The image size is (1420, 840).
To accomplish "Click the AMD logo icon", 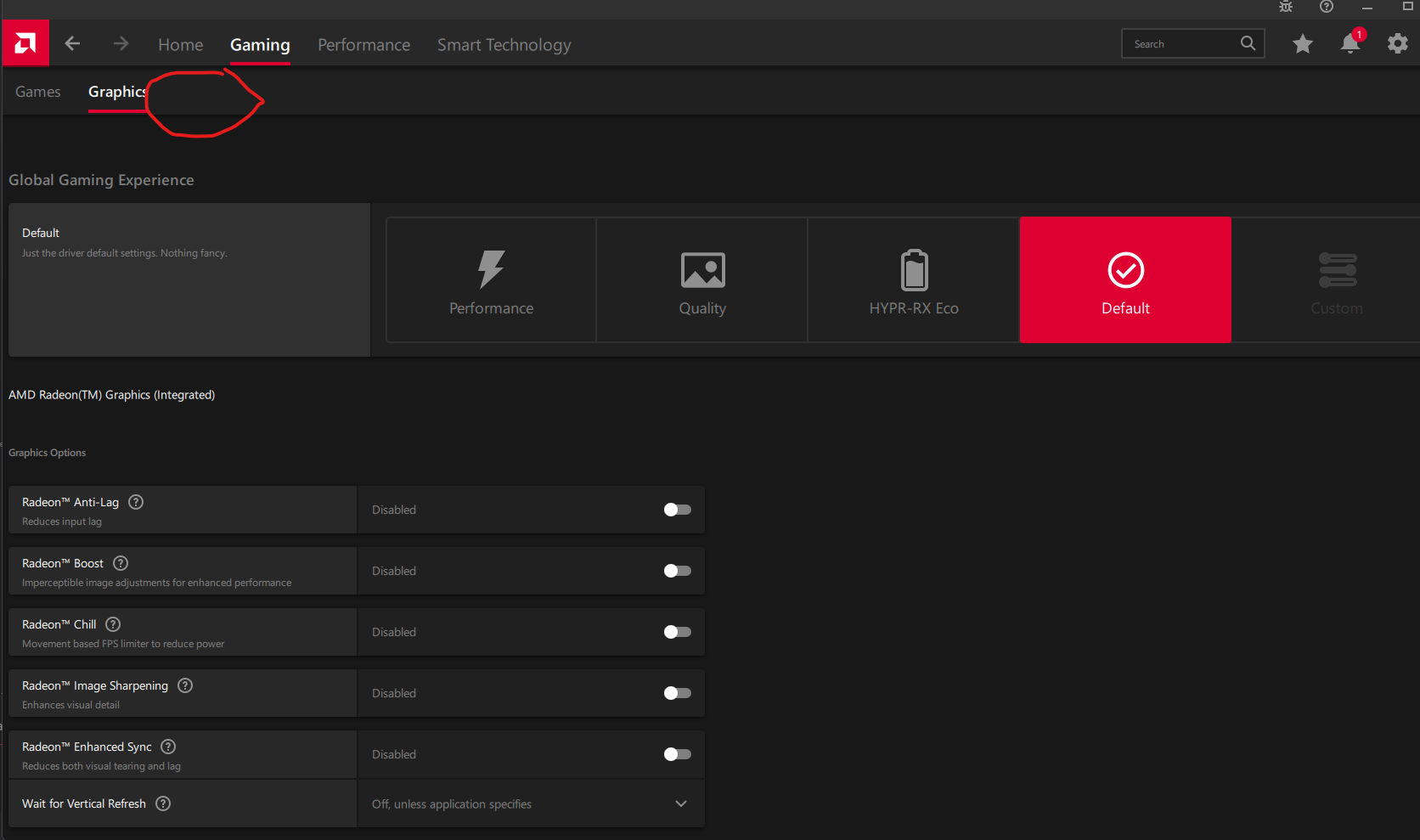I will tap(25, 43).
